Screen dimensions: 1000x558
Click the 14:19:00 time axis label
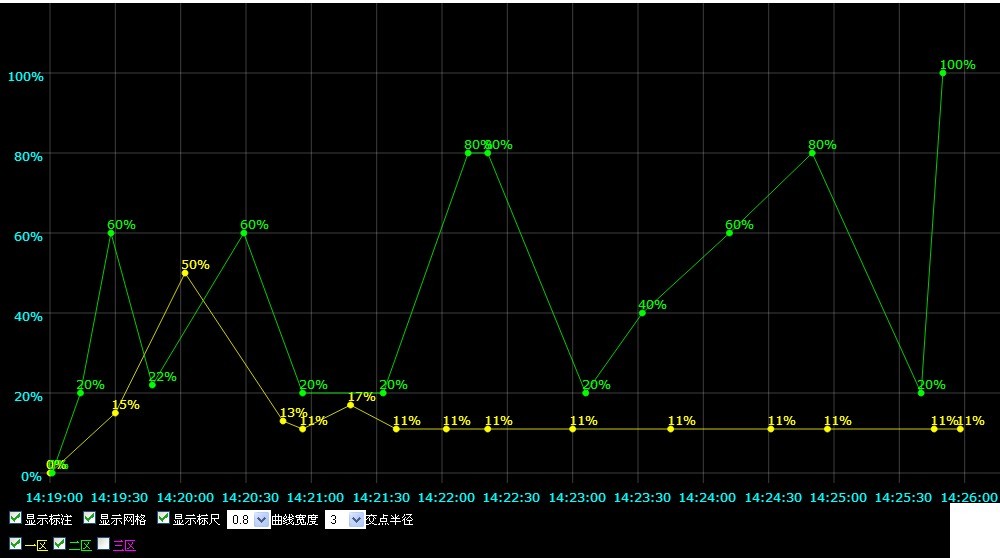(54, 497)
